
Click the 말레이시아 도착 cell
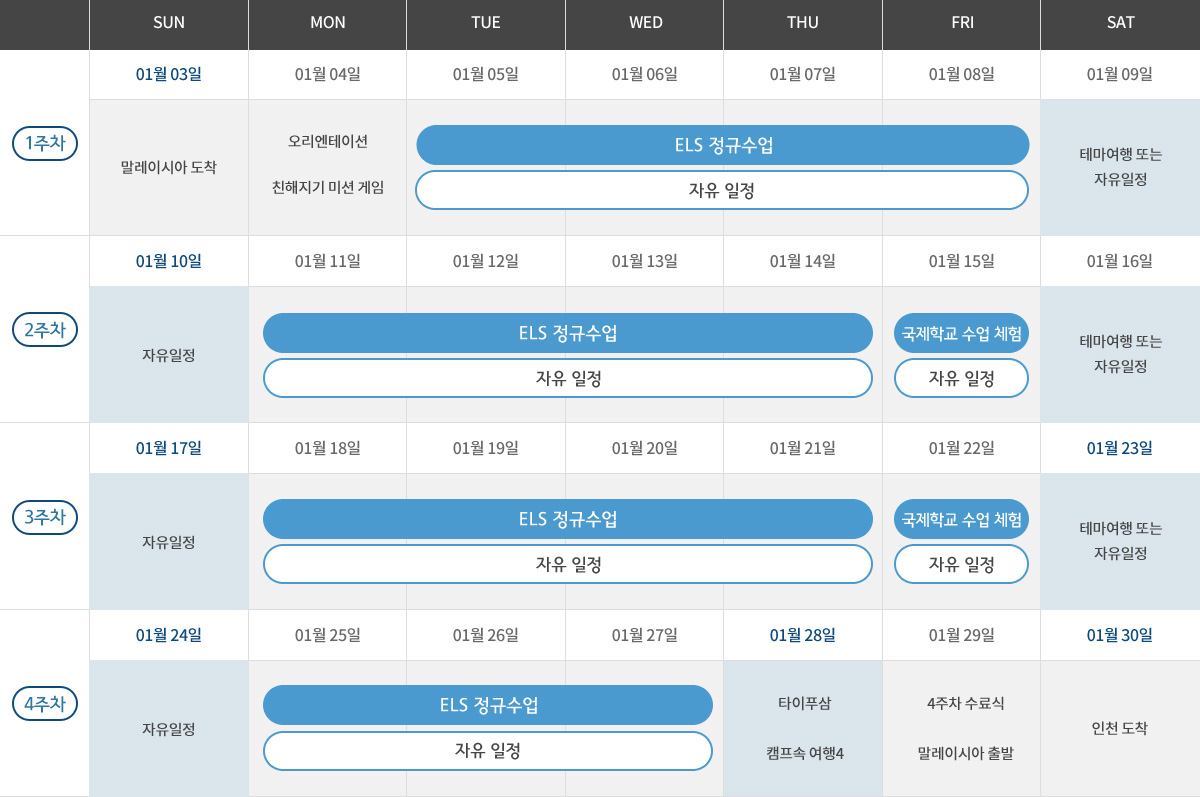click(x=168, y=167)
